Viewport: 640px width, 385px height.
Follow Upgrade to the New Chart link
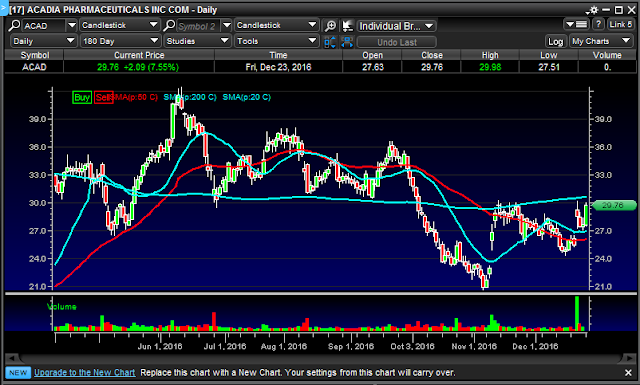[84, 372]
